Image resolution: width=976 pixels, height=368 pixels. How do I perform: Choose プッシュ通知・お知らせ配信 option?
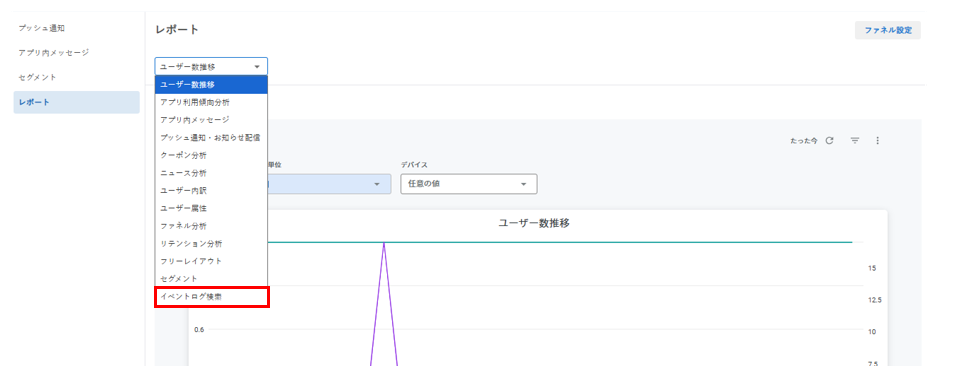(211, 137)
